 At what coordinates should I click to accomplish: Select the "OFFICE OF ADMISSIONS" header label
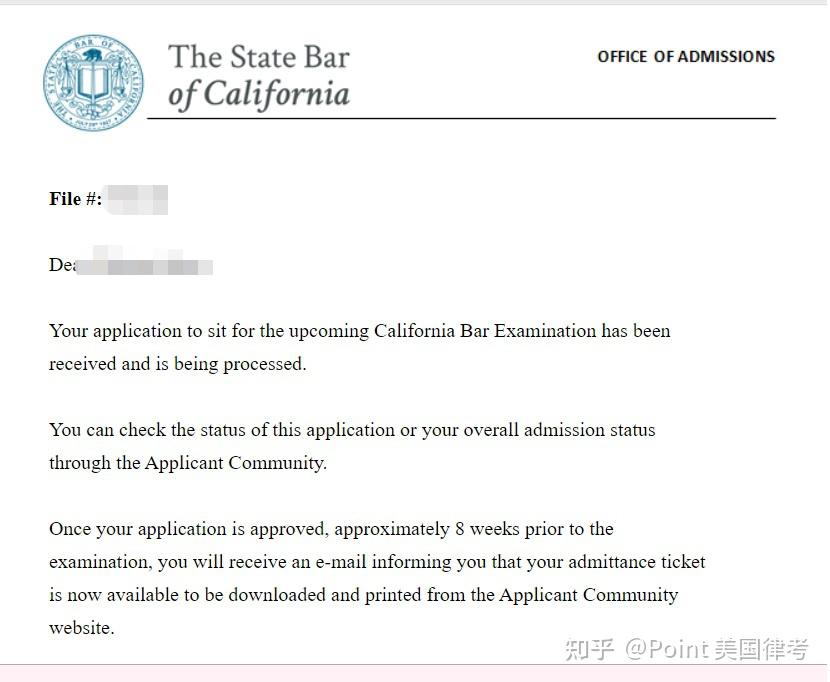685,57
